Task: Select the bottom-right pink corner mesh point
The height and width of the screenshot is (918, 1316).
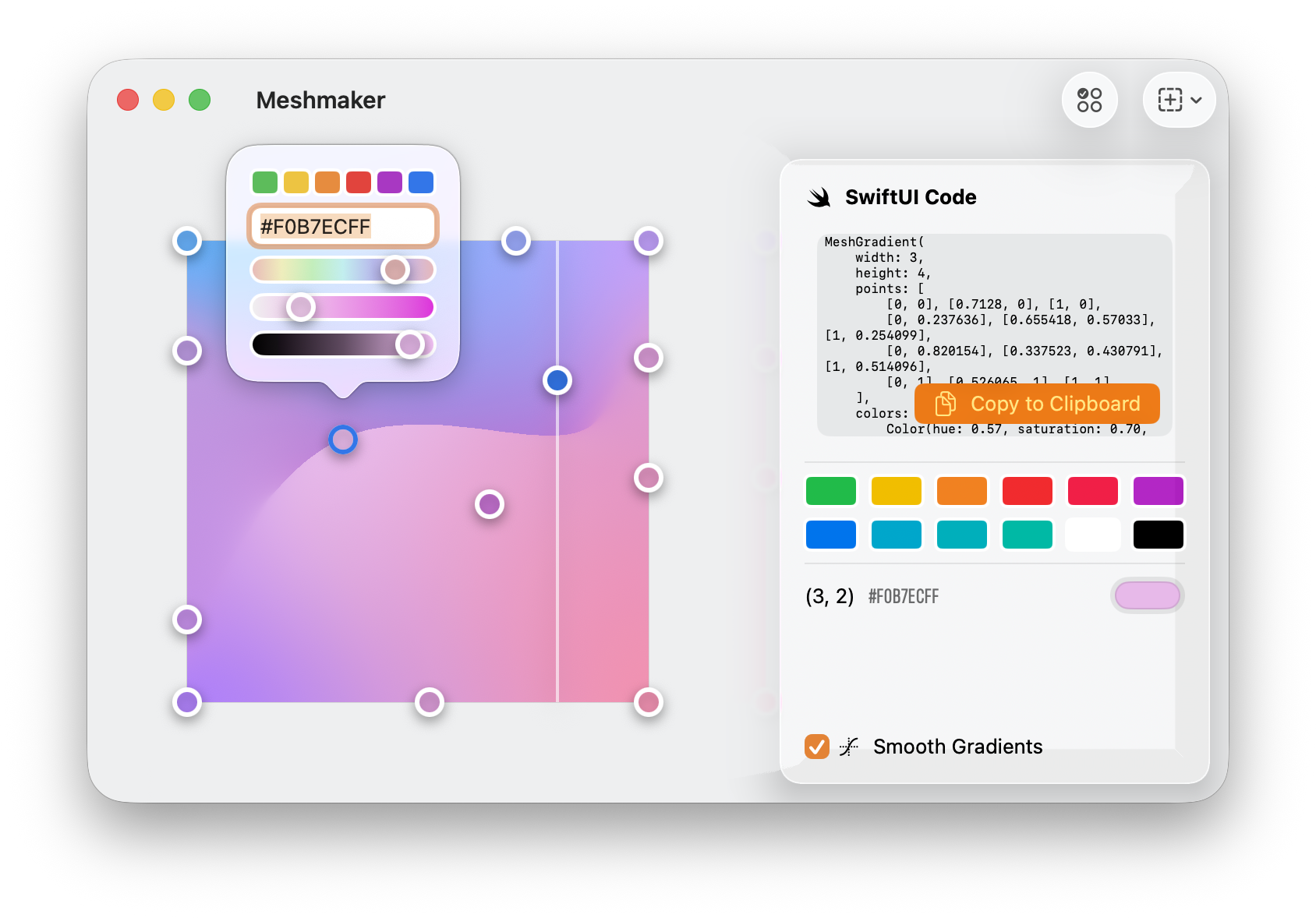Action: 649,702
